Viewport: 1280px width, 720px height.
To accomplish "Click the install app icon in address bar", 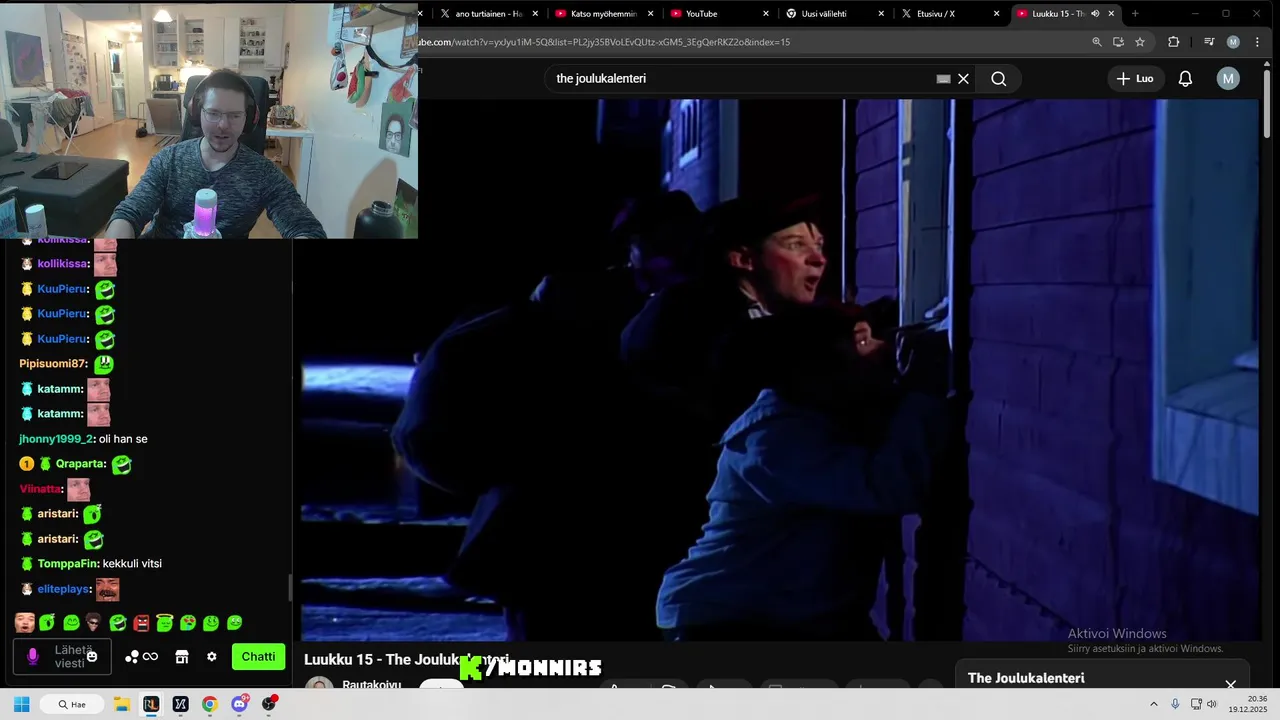I will 1118,42.
